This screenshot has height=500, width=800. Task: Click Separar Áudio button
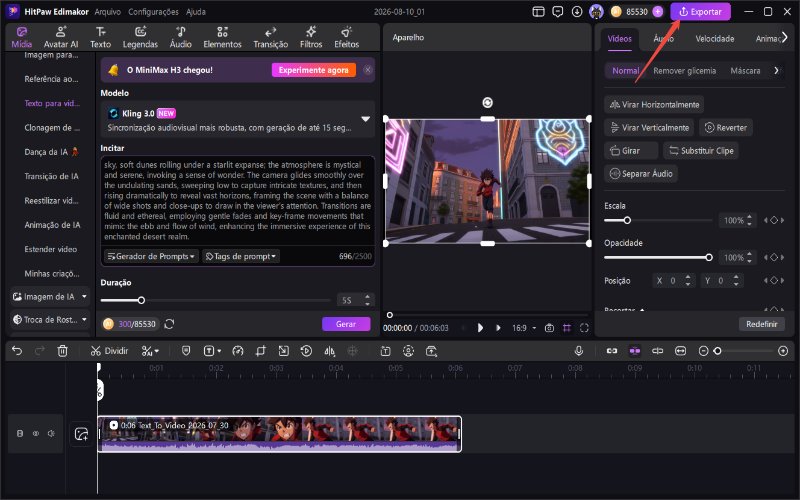[x=641, y=173]
